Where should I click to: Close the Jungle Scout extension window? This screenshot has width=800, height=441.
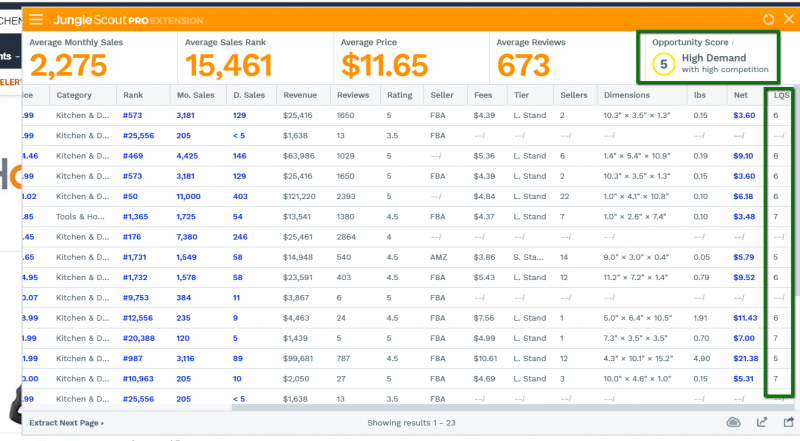tap(789, 19)
